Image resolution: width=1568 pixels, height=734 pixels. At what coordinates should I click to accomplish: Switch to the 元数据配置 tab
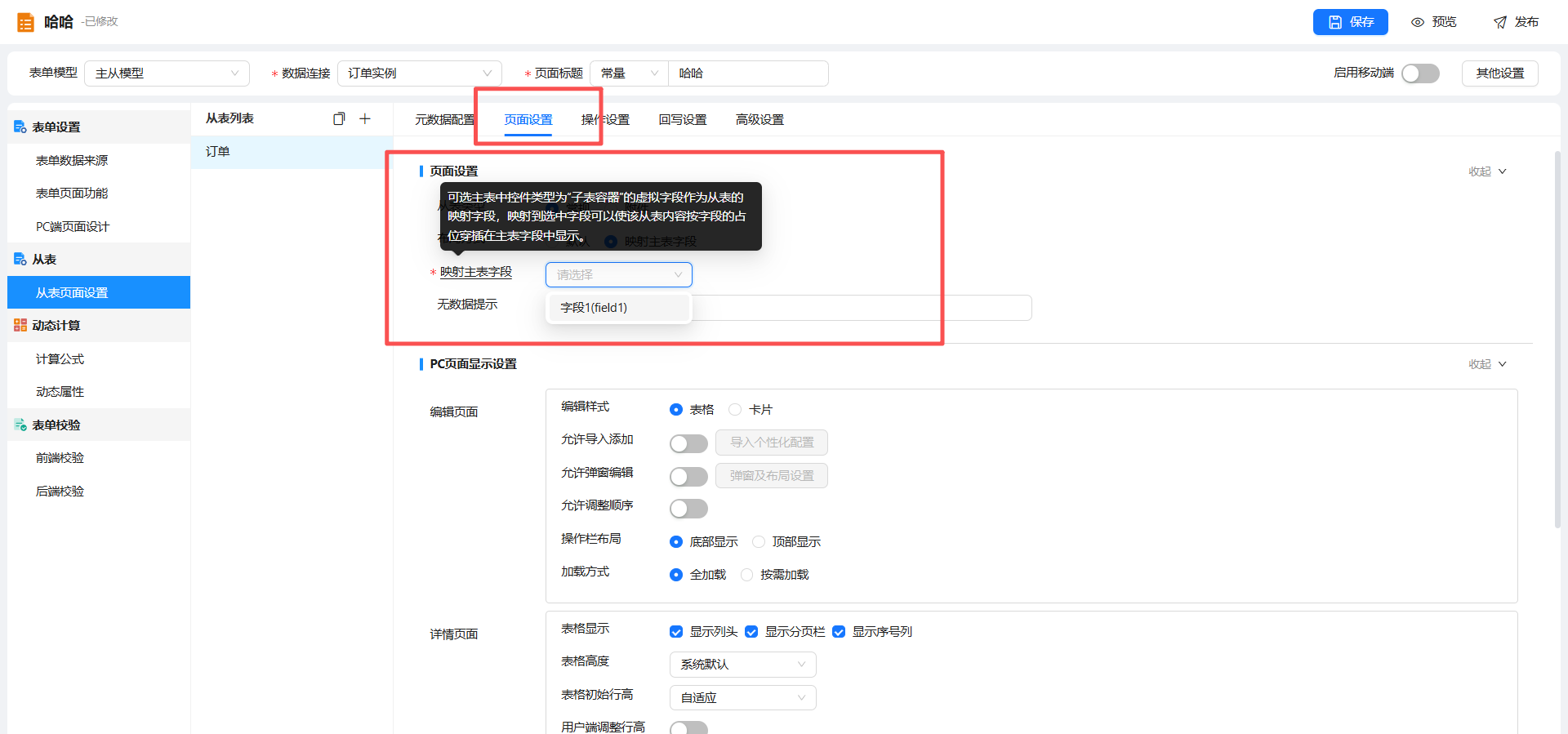click(444, 120)
